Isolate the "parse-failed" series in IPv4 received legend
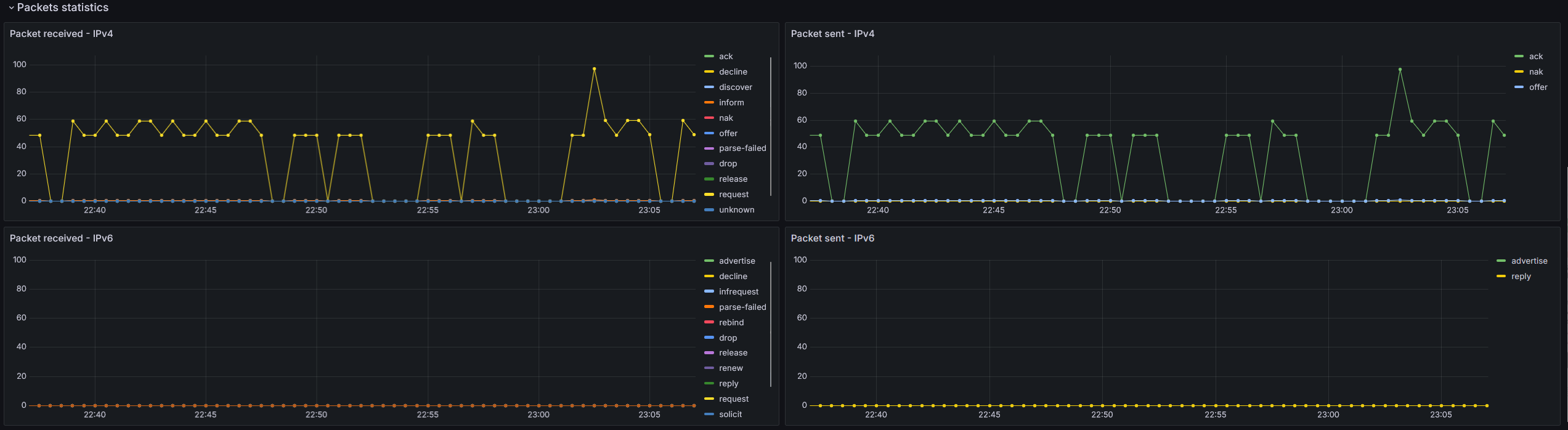This screenshot has width=1568, height=430. point(742,148)
